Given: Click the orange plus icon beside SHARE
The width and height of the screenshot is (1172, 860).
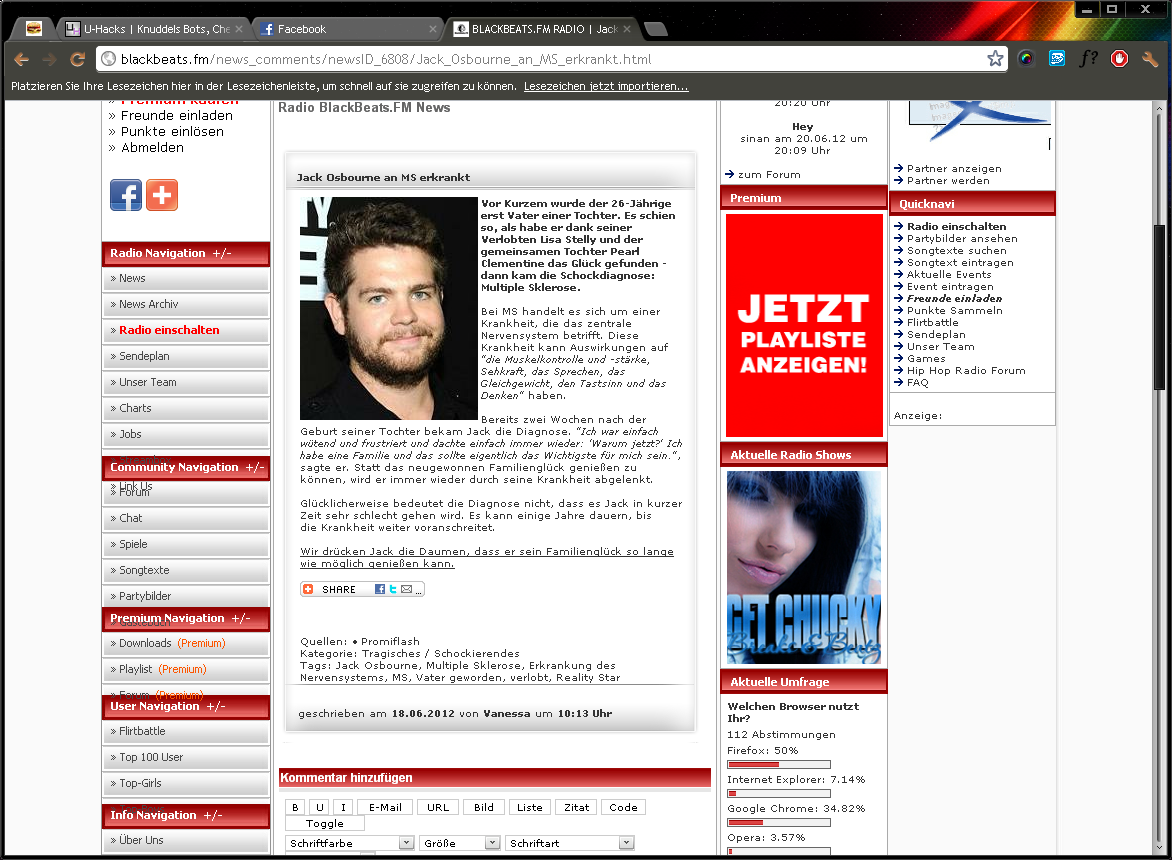Looking at the screenshot, I should tap(308, 589).
